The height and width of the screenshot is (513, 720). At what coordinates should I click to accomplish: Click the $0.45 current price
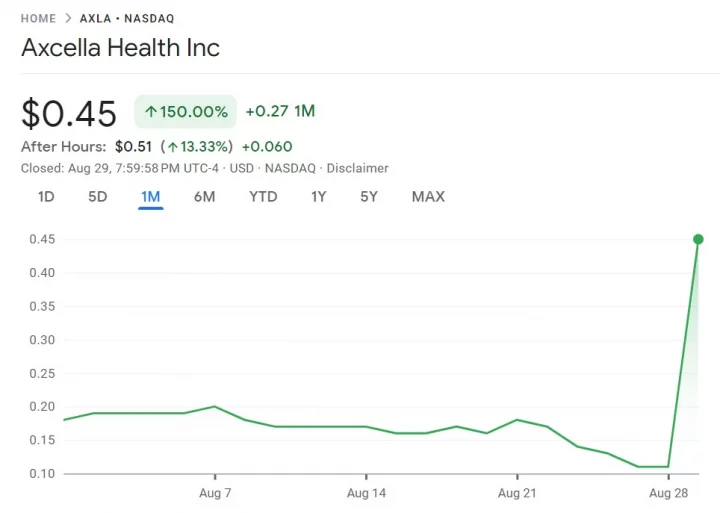click(x=69, y=113)
